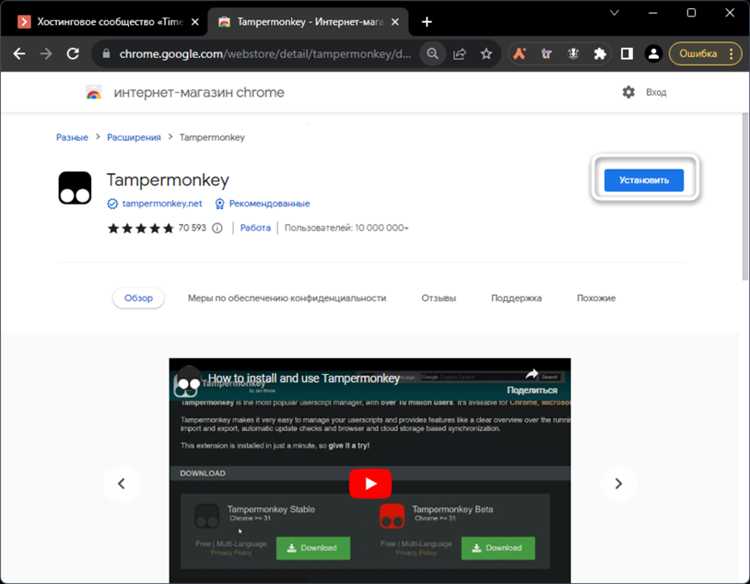Open the orange A extension icon

tap(519, 54)
